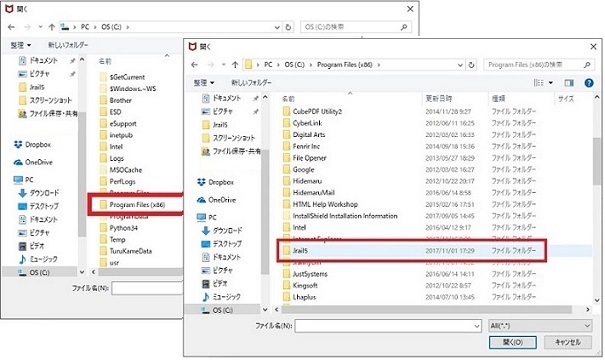The height and width of the screenshot is (360, 605).
Task: Click Program Files (x86) breadcrumb segment
Action: [x=345, y=65]
